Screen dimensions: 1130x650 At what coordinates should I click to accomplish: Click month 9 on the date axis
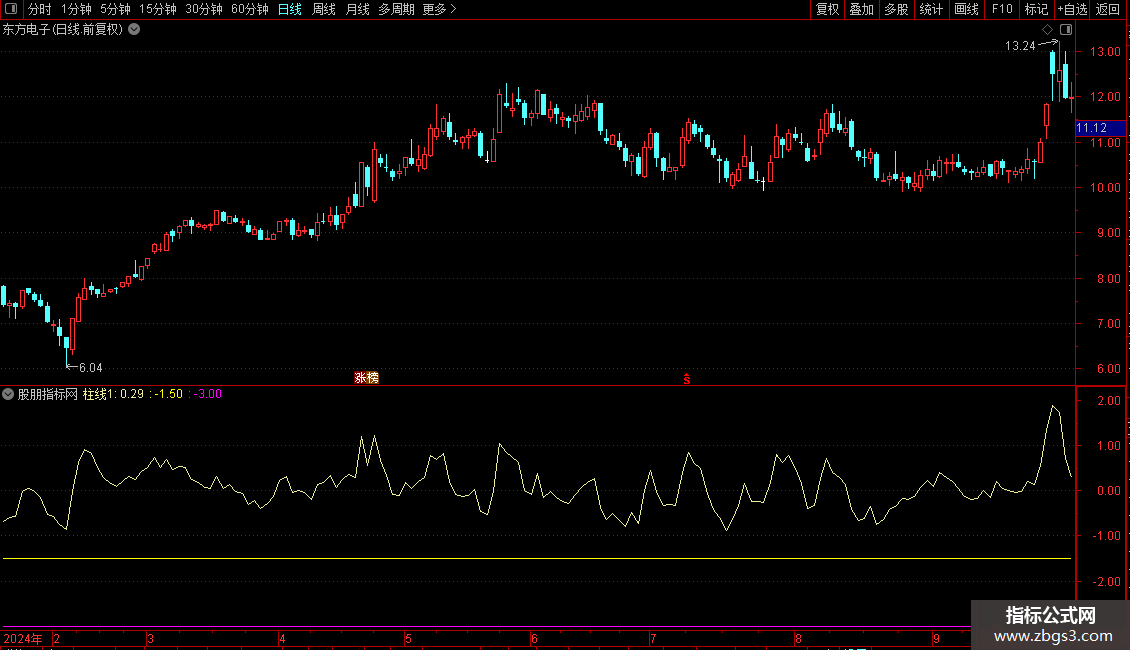936,638
